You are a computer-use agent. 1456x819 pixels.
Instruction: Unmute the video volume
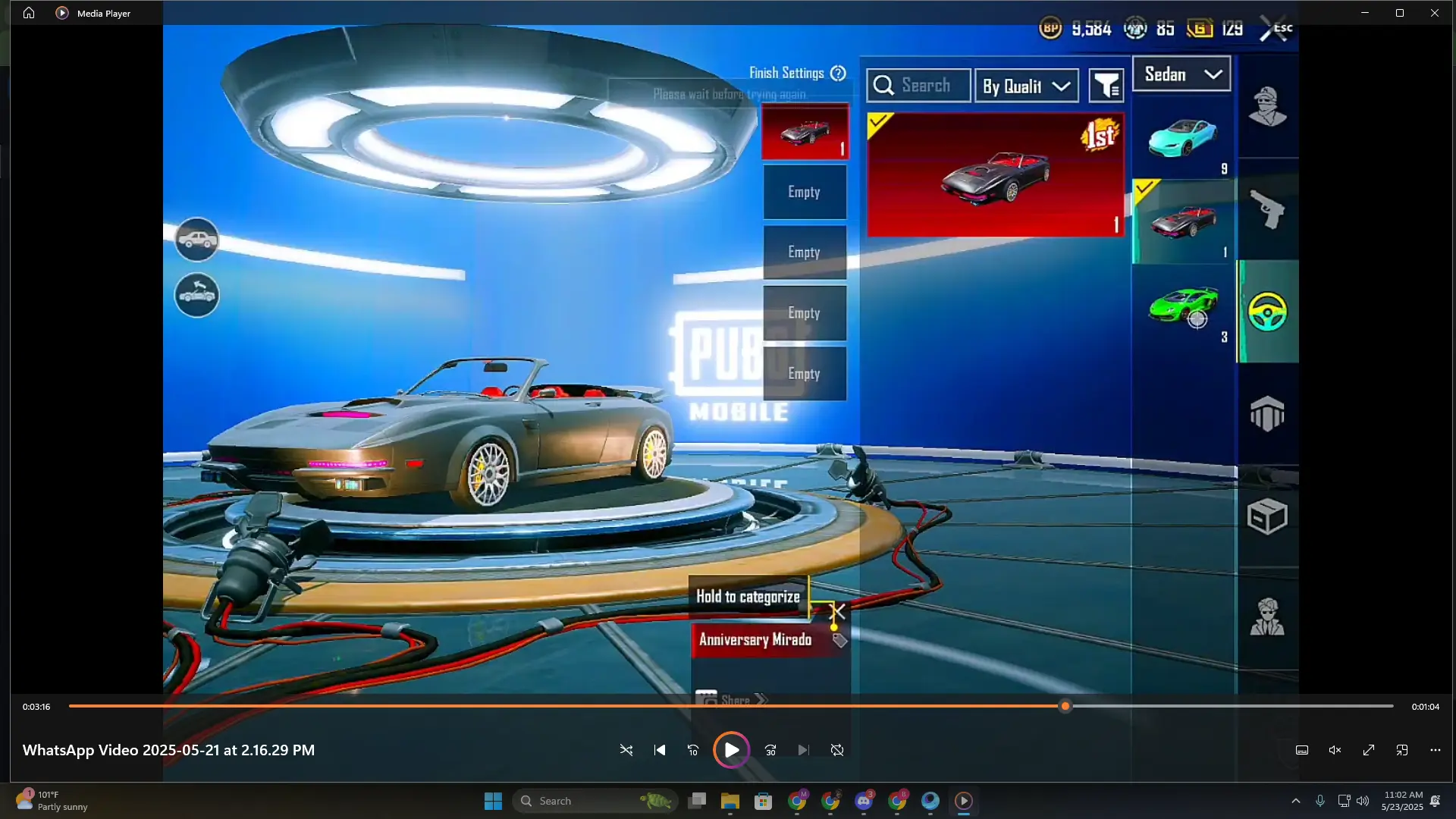[x=1335, y=750]
